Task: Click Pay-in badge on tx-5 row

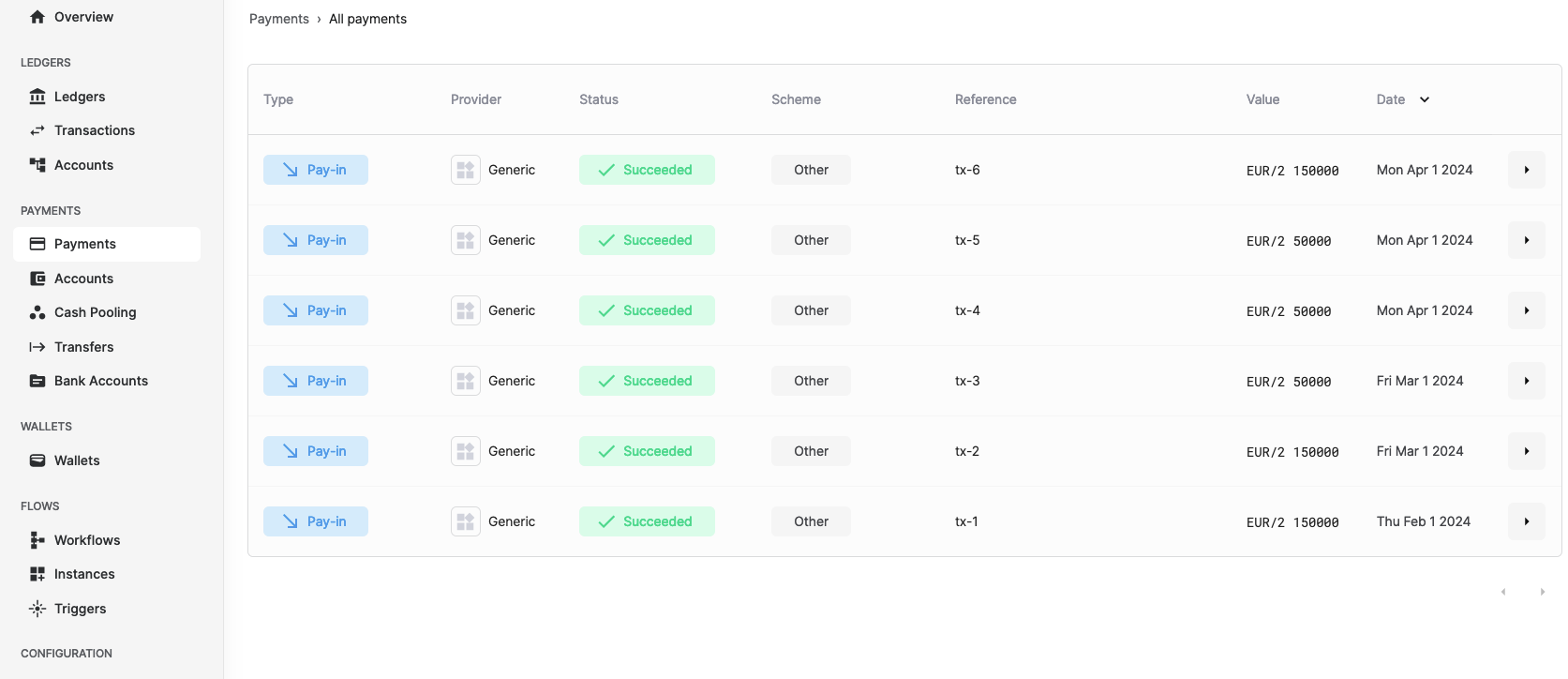Action: coord(316,240)
